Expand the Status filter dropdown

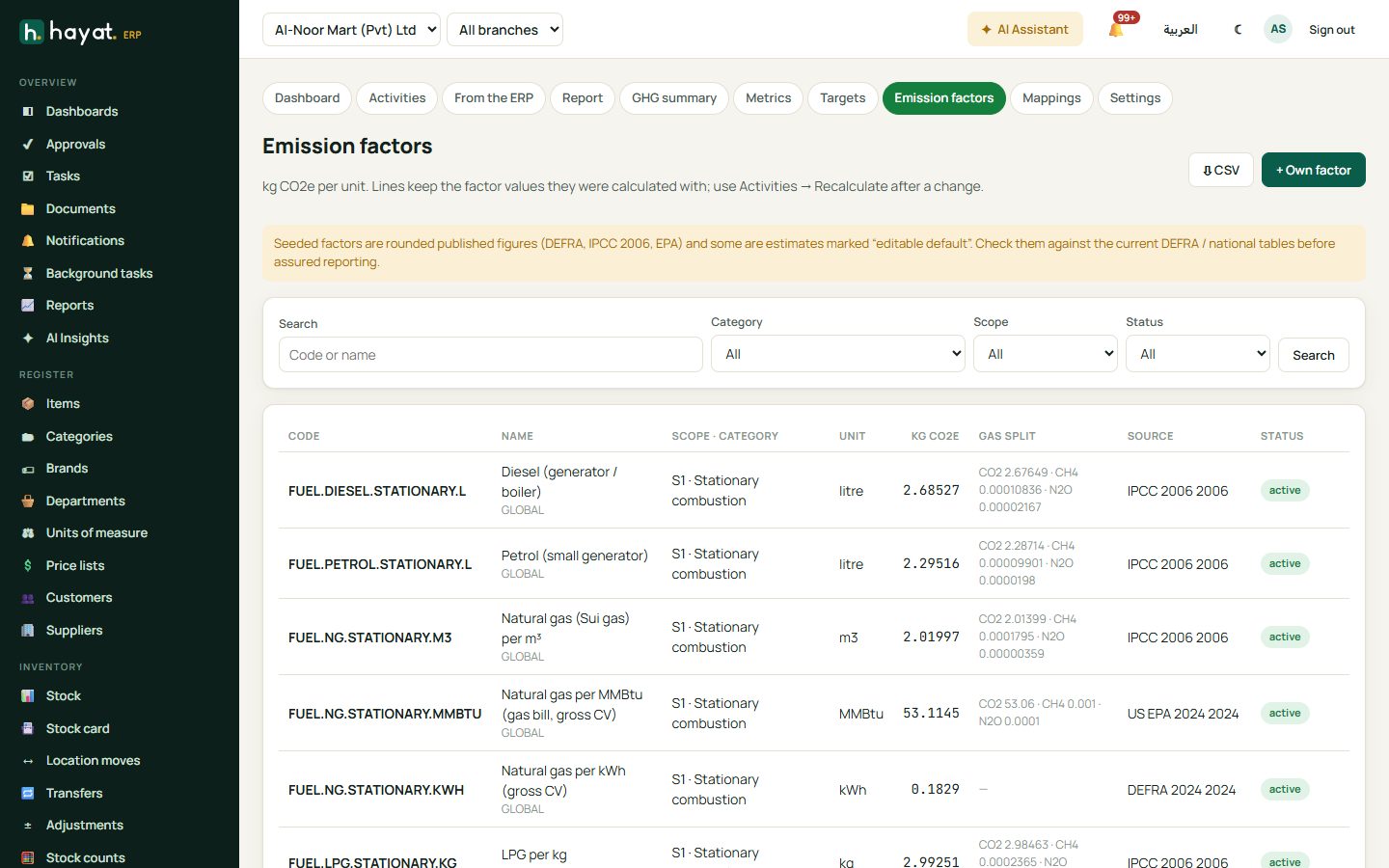(1198, 354)
